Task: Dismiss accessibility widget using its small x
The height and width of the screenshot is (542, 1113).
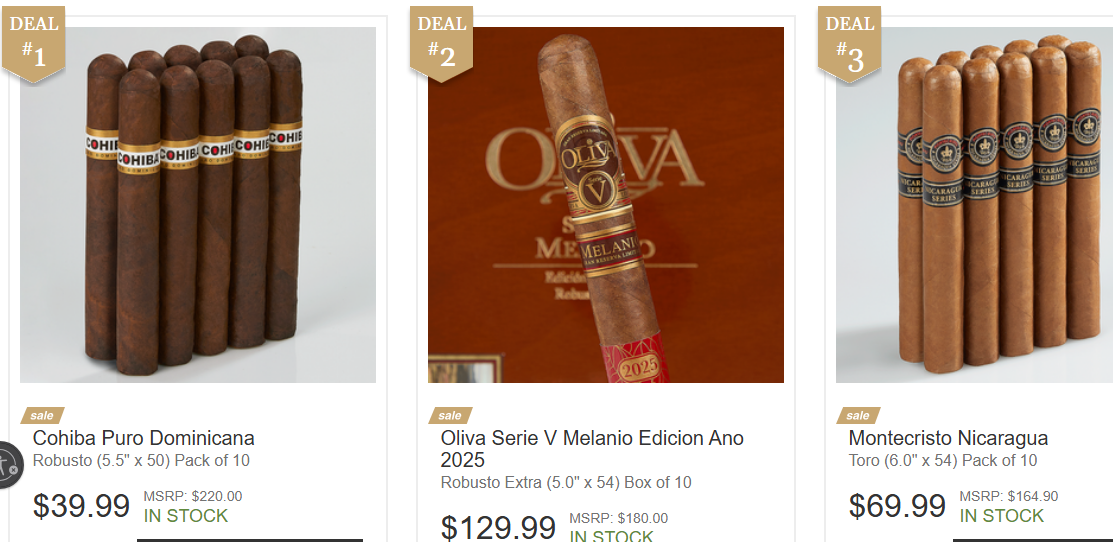Action: point(13,470)
